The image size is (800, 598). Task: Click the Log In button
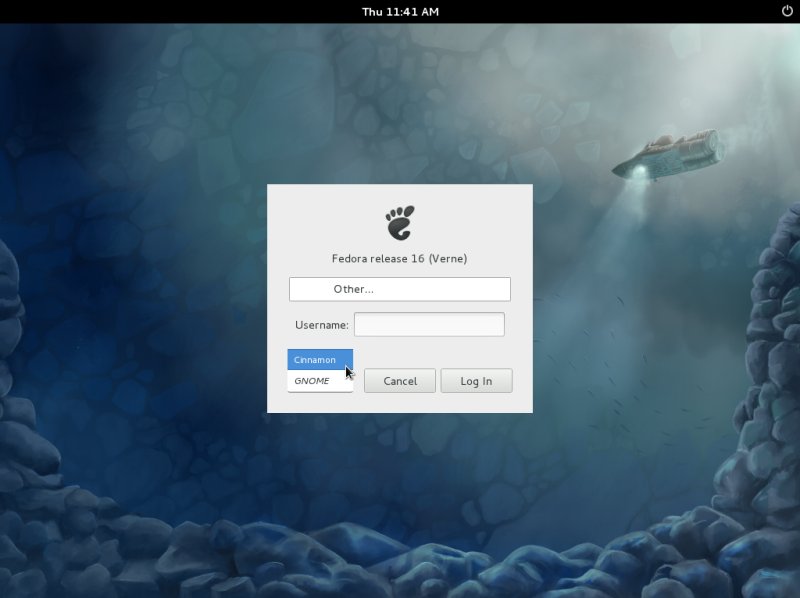pyautogui.click(x=476, y=381)
